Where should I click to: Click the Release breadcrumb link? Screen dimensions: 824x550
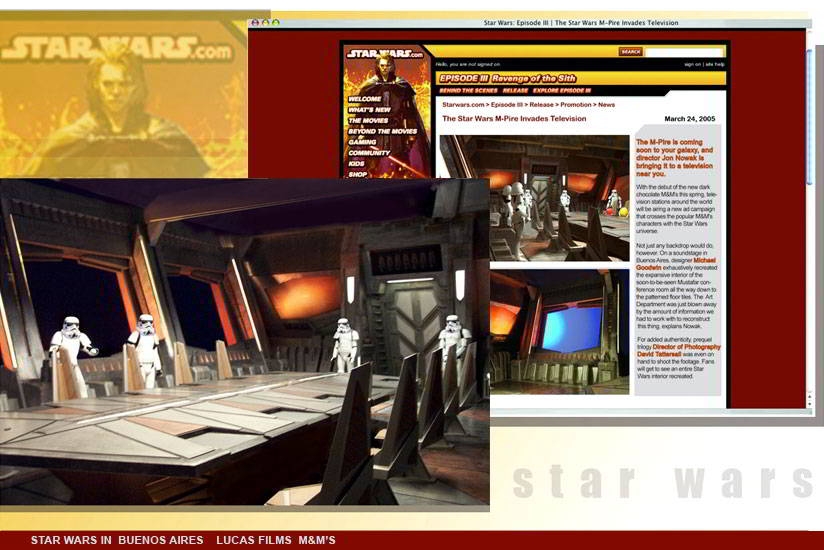point(541,105)
